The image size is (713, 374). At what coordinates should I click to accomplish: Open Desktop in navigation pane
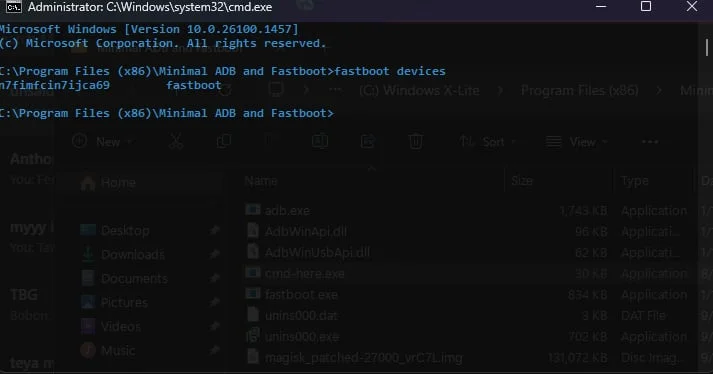[x=125, y=231]
